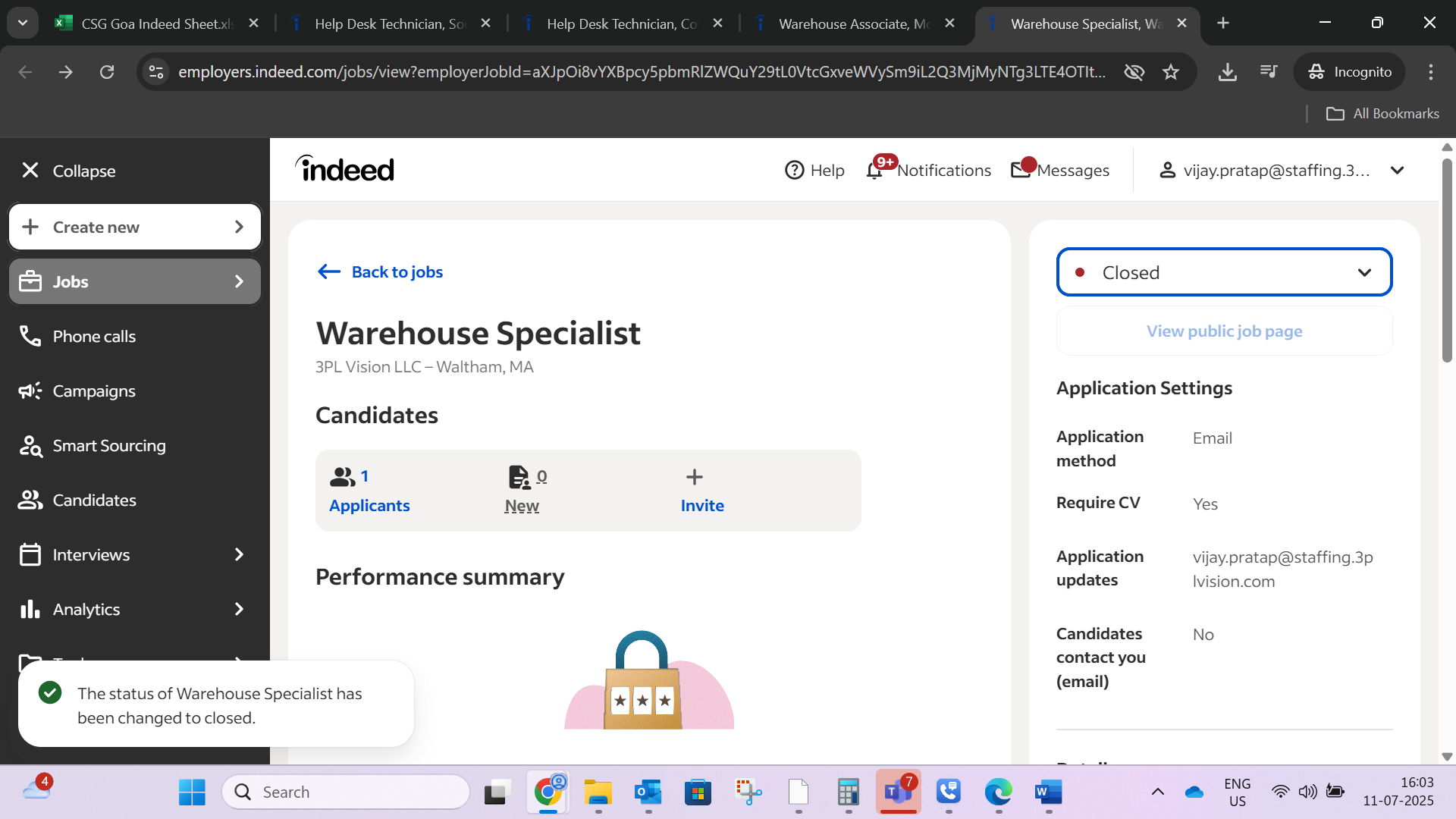Open Microsoft Store from the taskbar

(x=698, y=792)
